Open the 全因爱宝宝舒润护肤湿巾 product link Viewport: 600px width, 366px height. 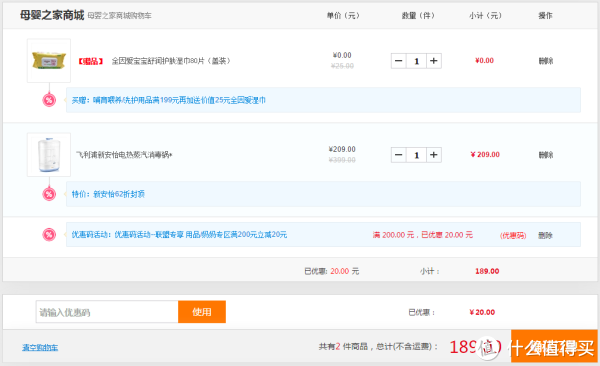point(171,61)
